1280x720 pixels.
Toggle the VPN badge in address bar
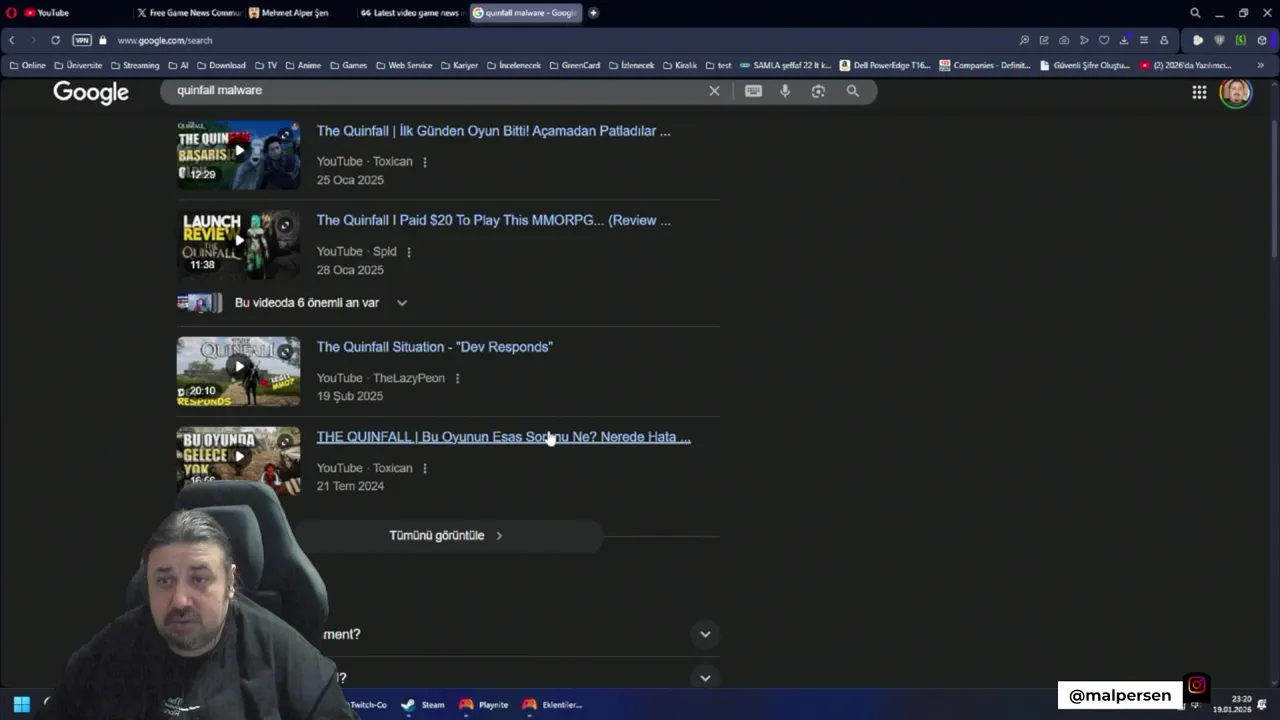[82, 40]
